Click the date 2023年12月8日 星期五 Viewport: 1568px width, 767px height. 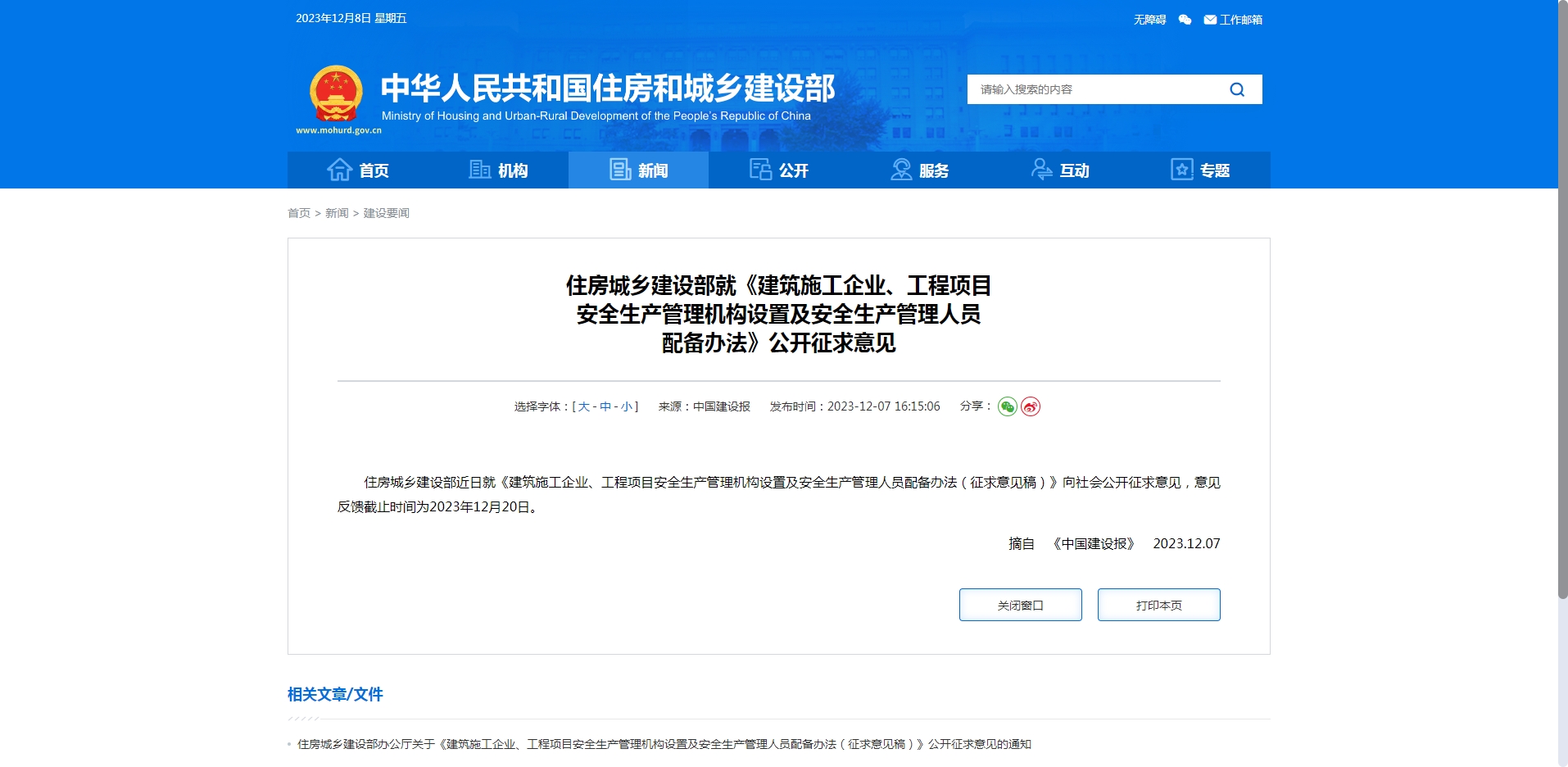coord(351,18)
